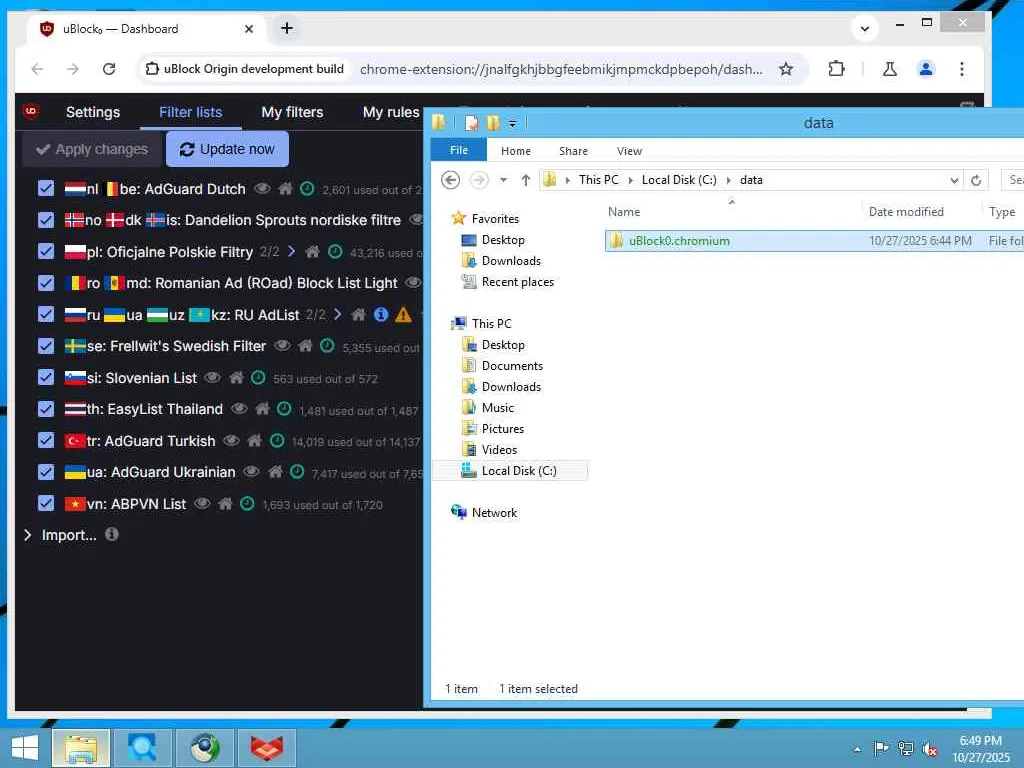Open the File menu in Explorer

(459, 150)
